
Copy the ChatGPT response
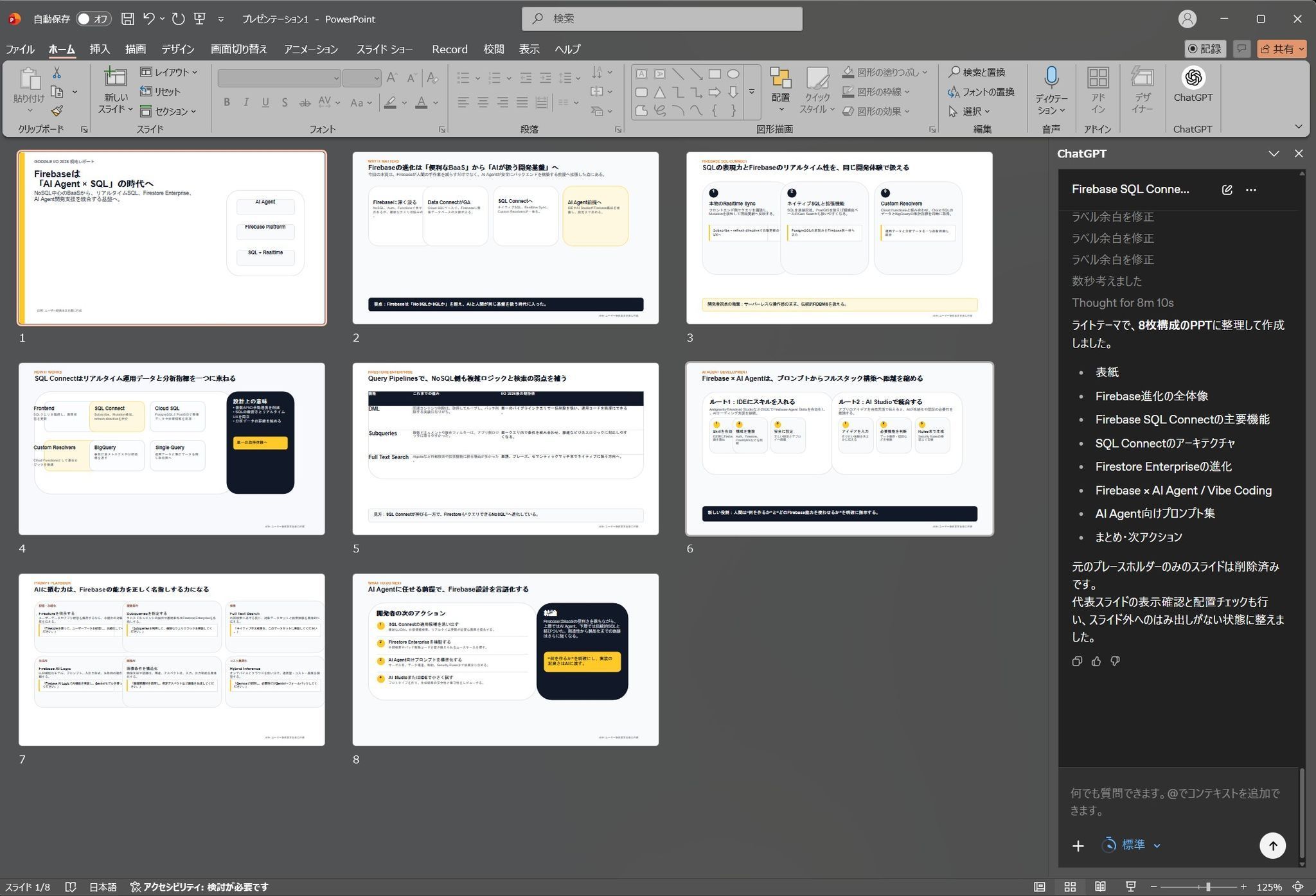(1077, 661)
